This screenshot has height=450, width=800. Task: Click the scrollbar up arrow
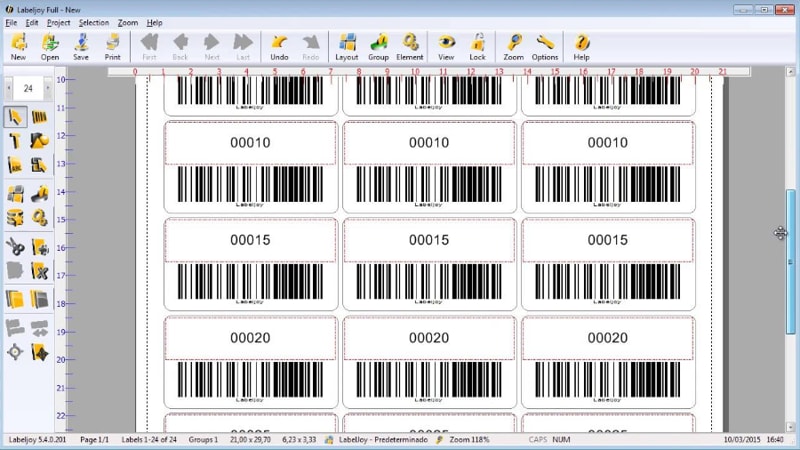click(791, 72)
